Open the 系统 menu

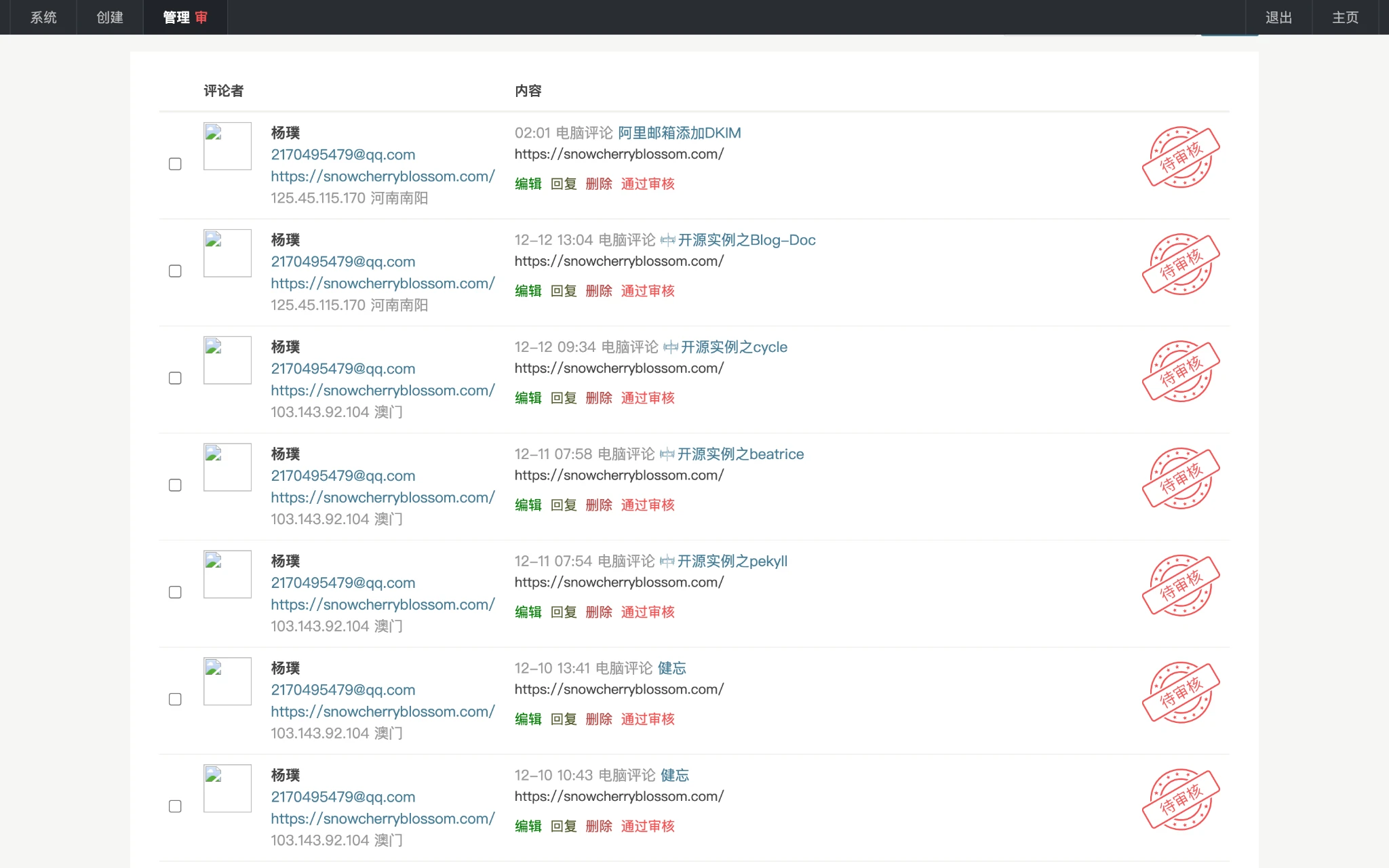point(43,18)
